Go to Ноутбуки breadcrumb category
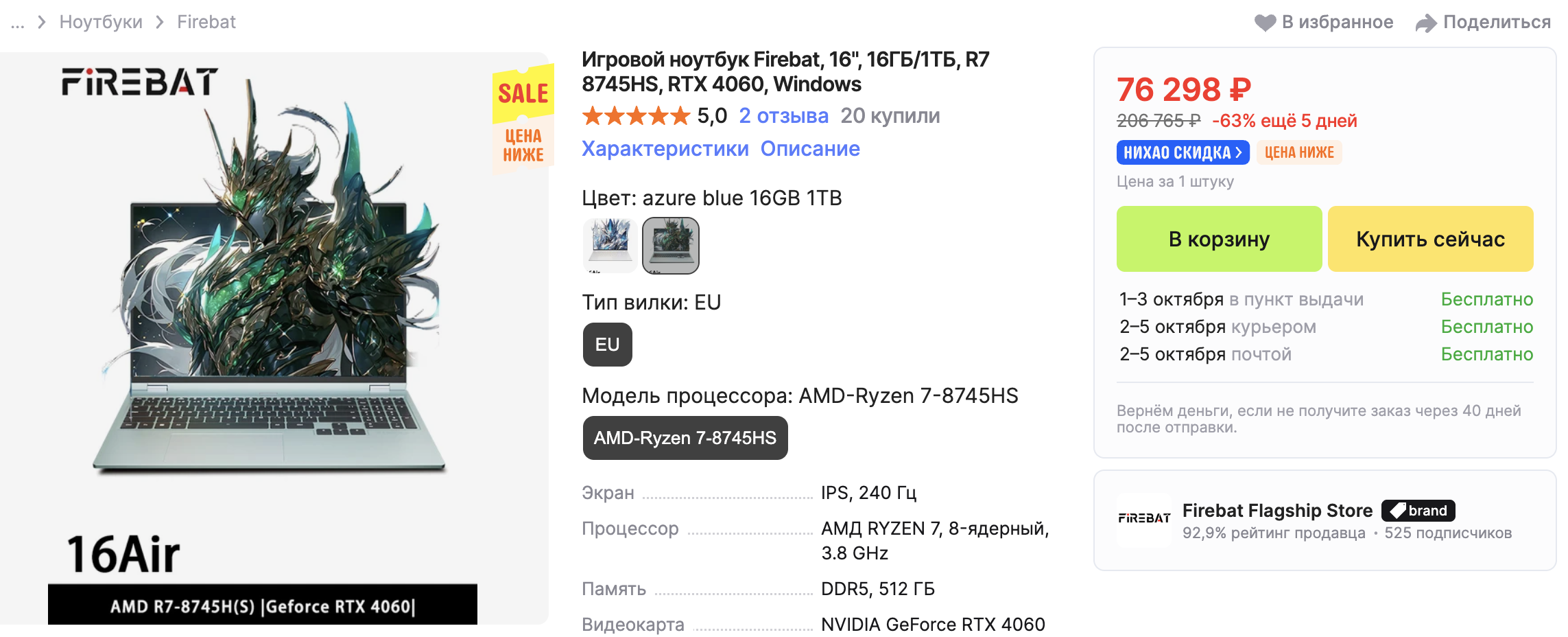1568x637 pixels. click(x=101, y=23)
